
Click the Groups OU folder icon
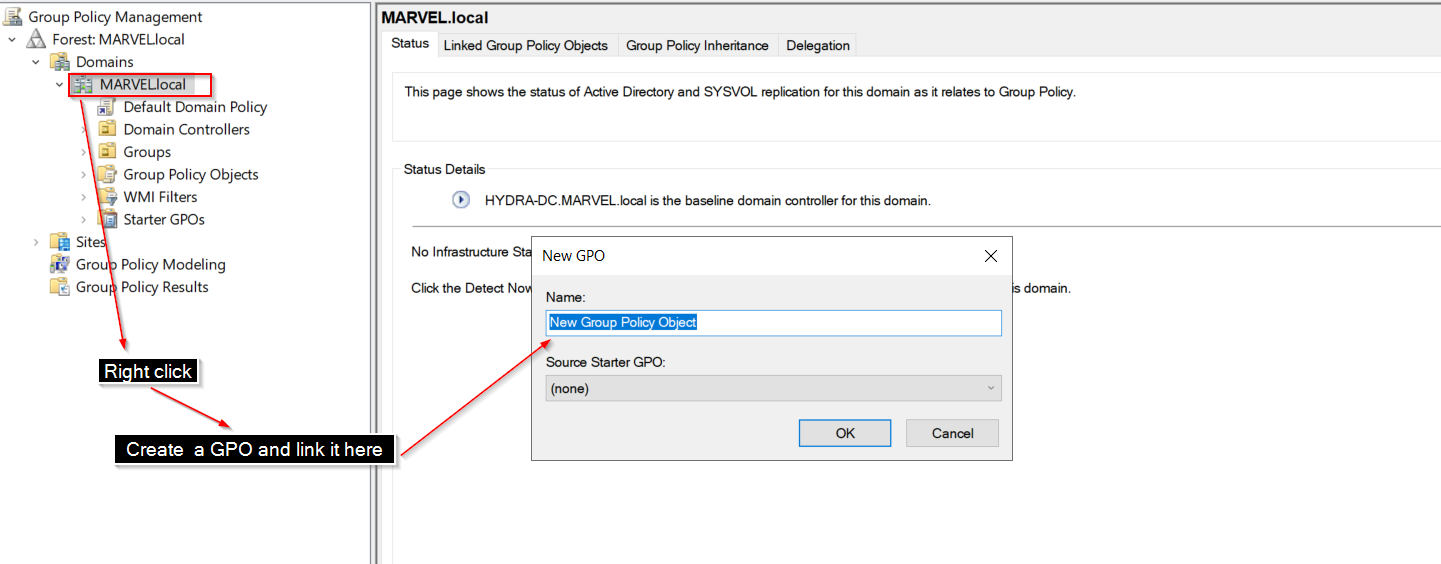(x=107, y=152)
